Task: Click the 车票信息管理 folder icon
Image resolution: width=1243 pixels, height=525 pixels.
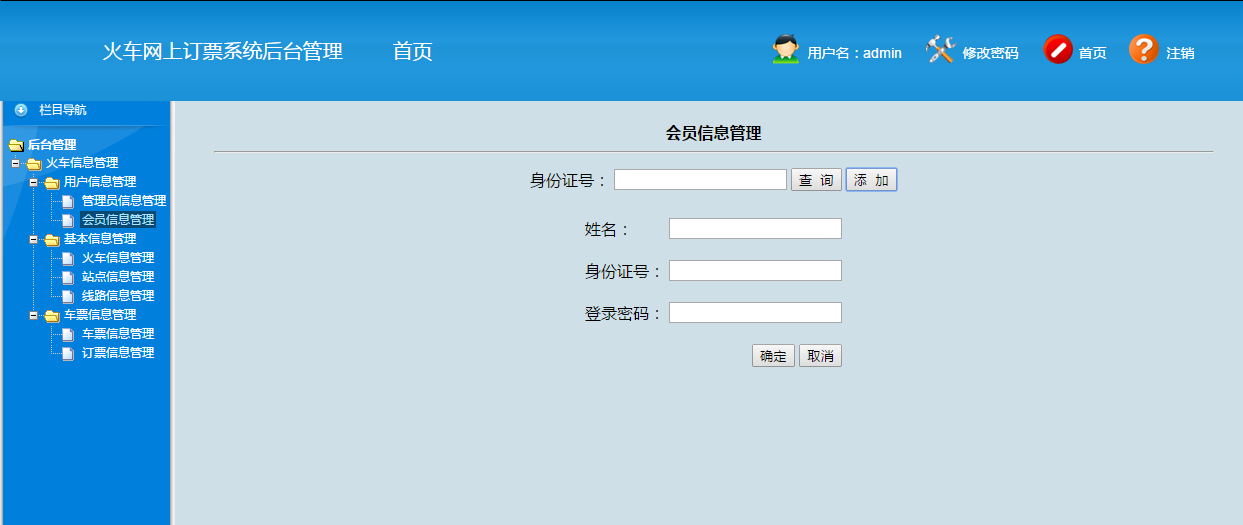Action: tap(52, 315)
